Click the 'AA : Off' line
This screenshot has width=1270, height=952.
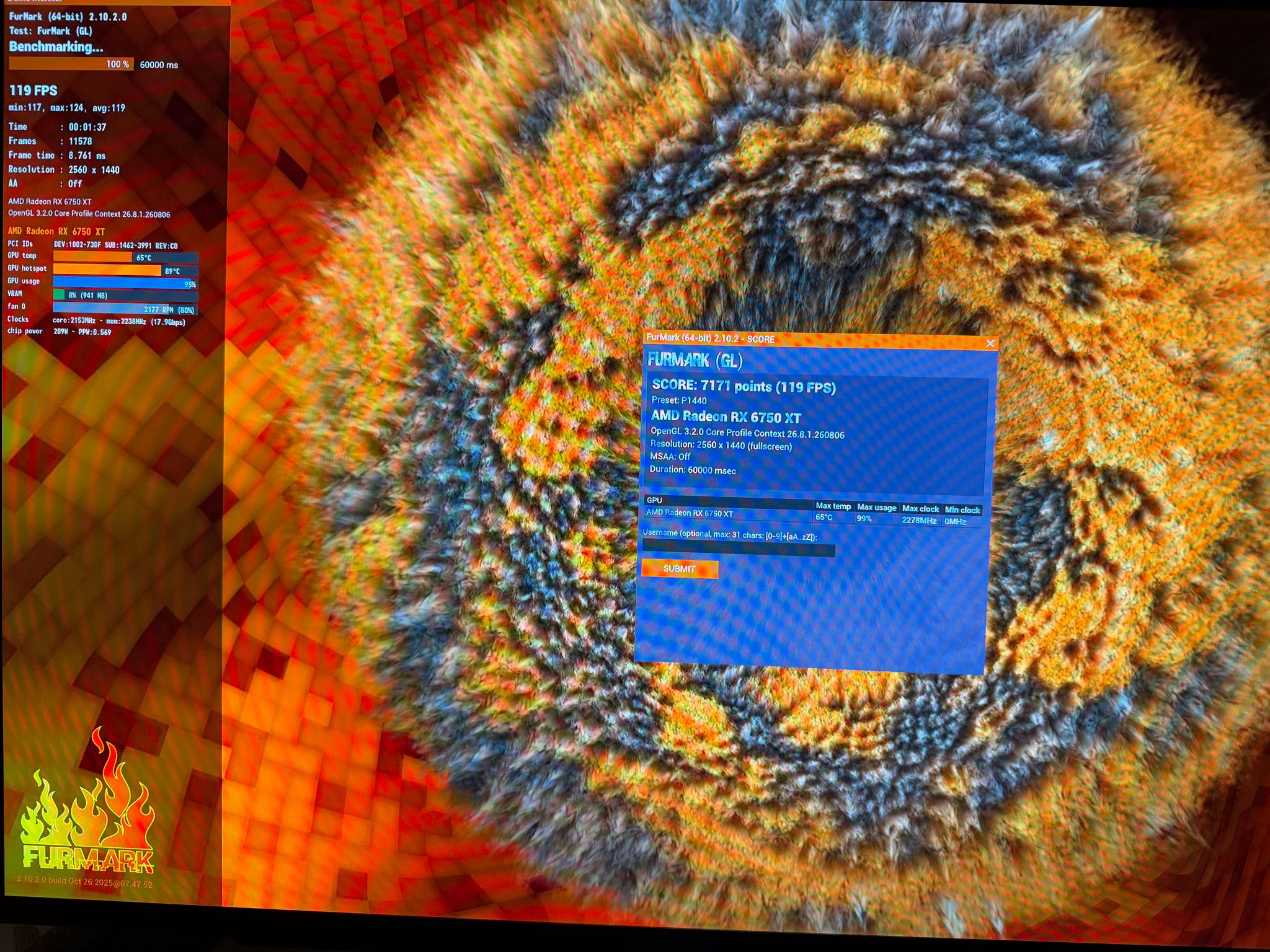point(45,183)
